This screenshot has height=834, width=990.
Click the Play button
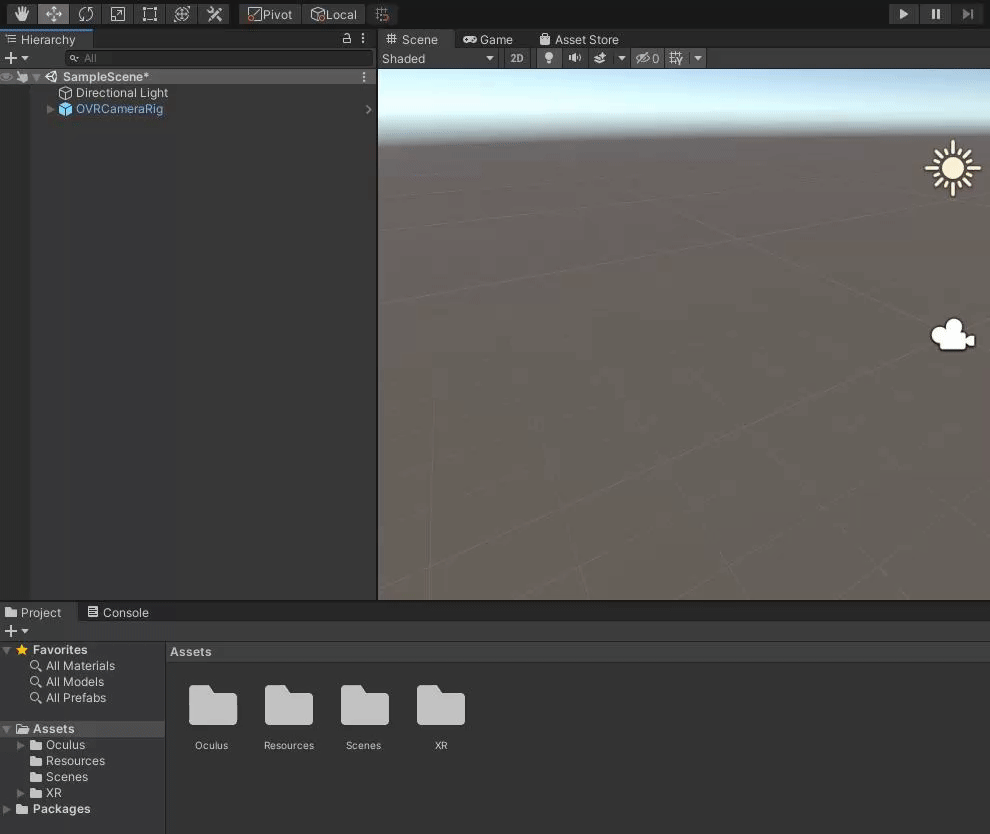[x=904, y=14]
